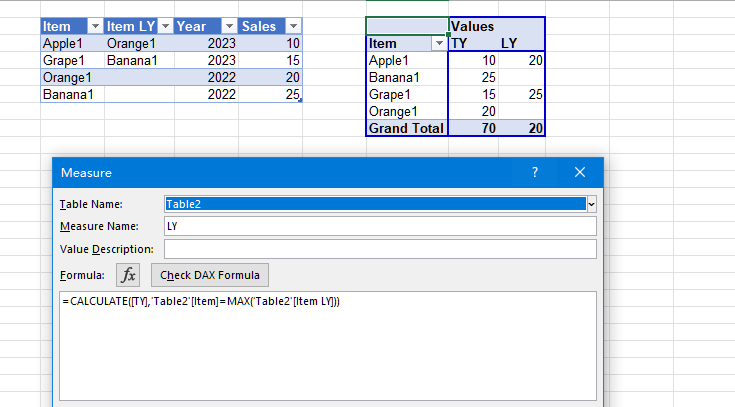Select the Orange1 cell in the source Item column
Screen dimensions: 735x407
click(73, 77)
